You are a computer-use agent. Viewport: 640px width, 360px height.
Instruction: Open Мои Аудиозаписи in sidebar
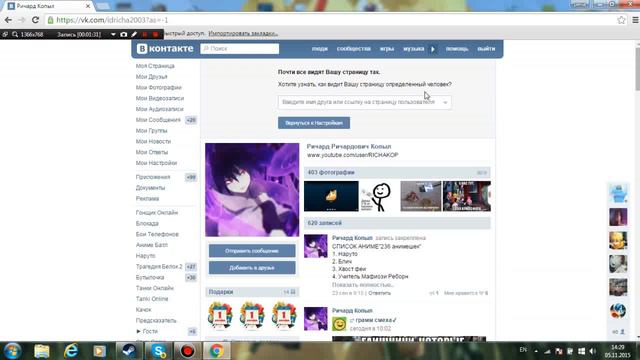[x=160, y=109]
